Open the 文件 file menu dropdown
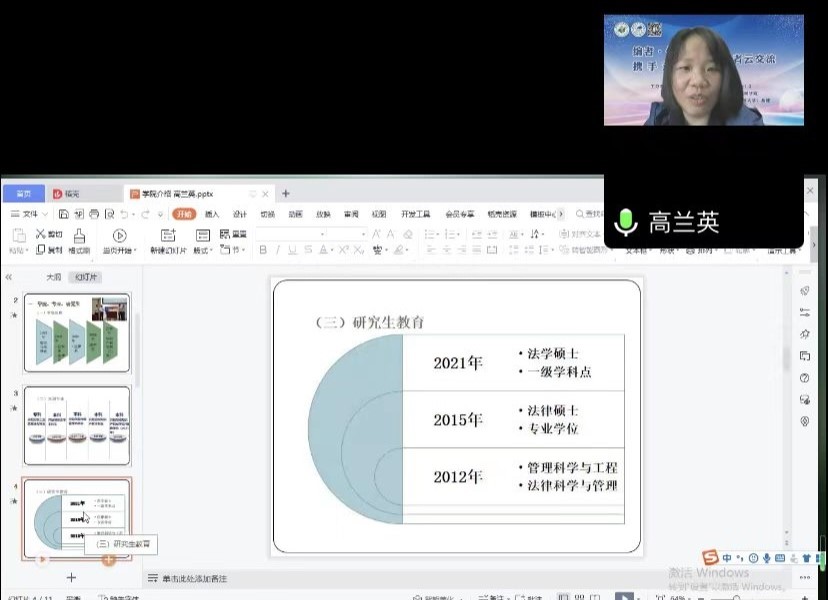 [x=30, y=214]
